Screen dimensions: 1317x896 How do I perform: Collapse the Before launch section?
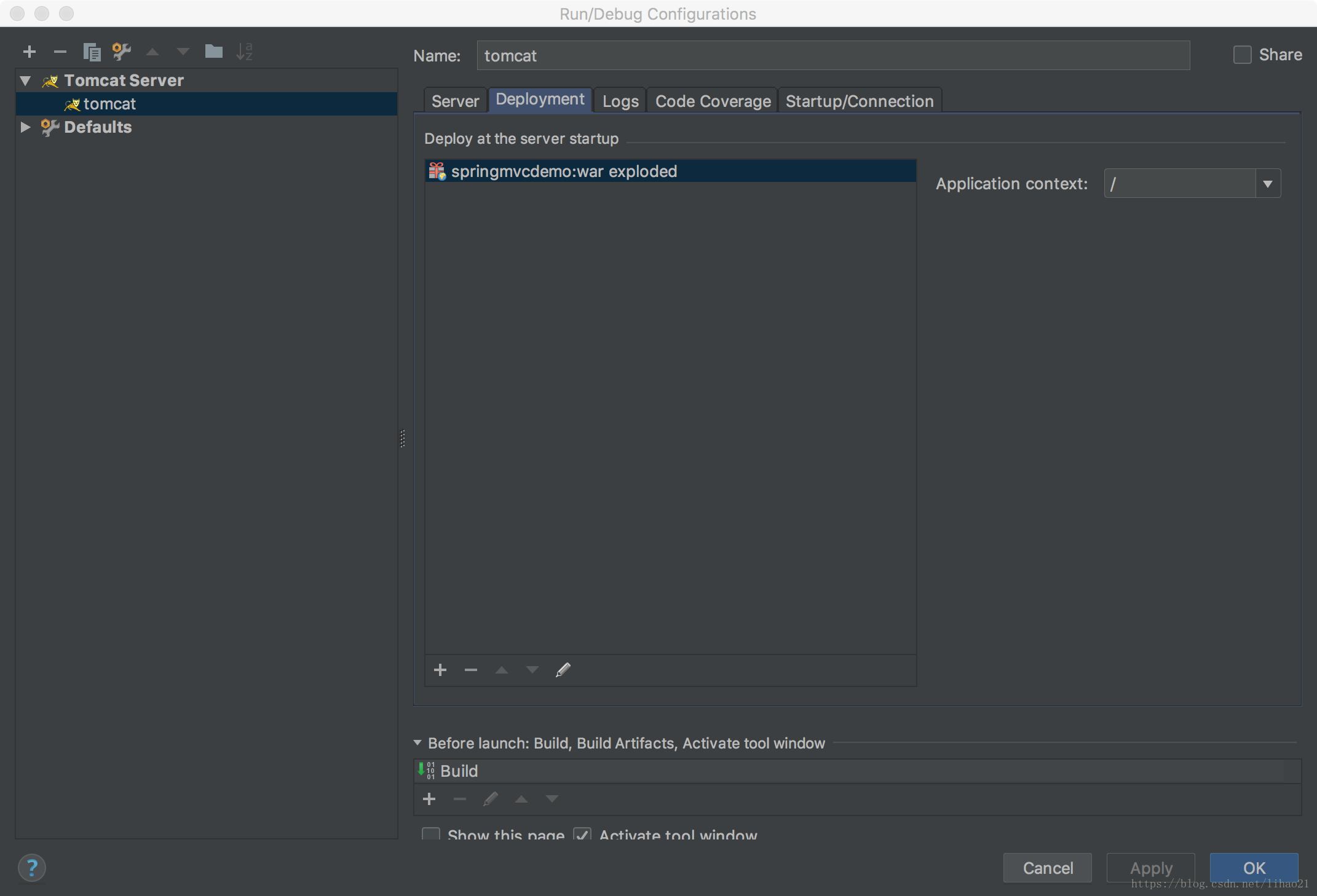tap(417, 743)
